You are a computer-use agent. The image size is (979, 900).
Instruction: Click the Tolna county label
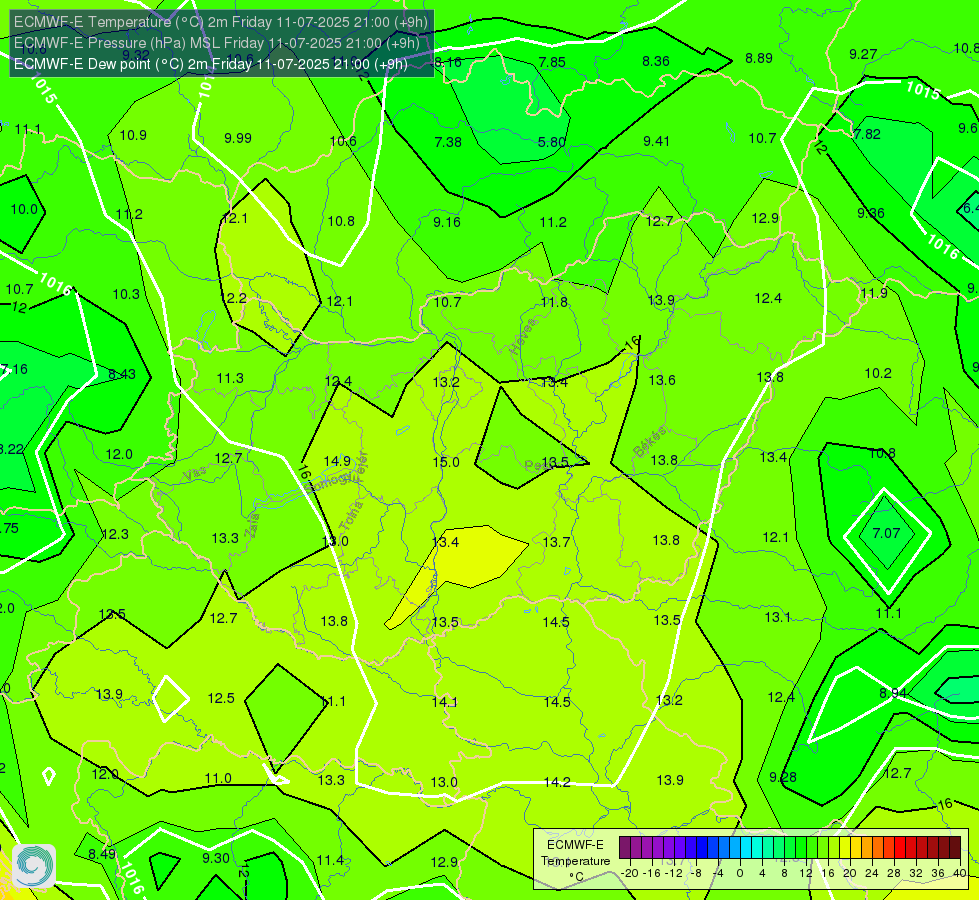[350, 515]
